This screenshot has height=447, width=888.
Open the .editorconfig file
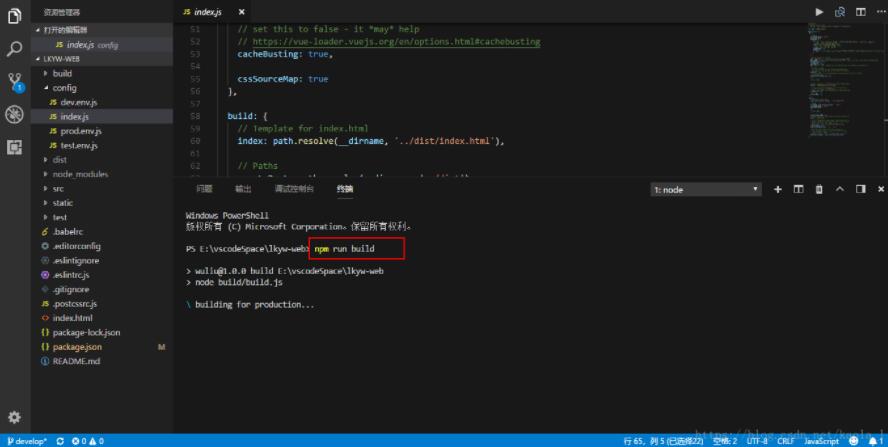(x=102, y=246)
